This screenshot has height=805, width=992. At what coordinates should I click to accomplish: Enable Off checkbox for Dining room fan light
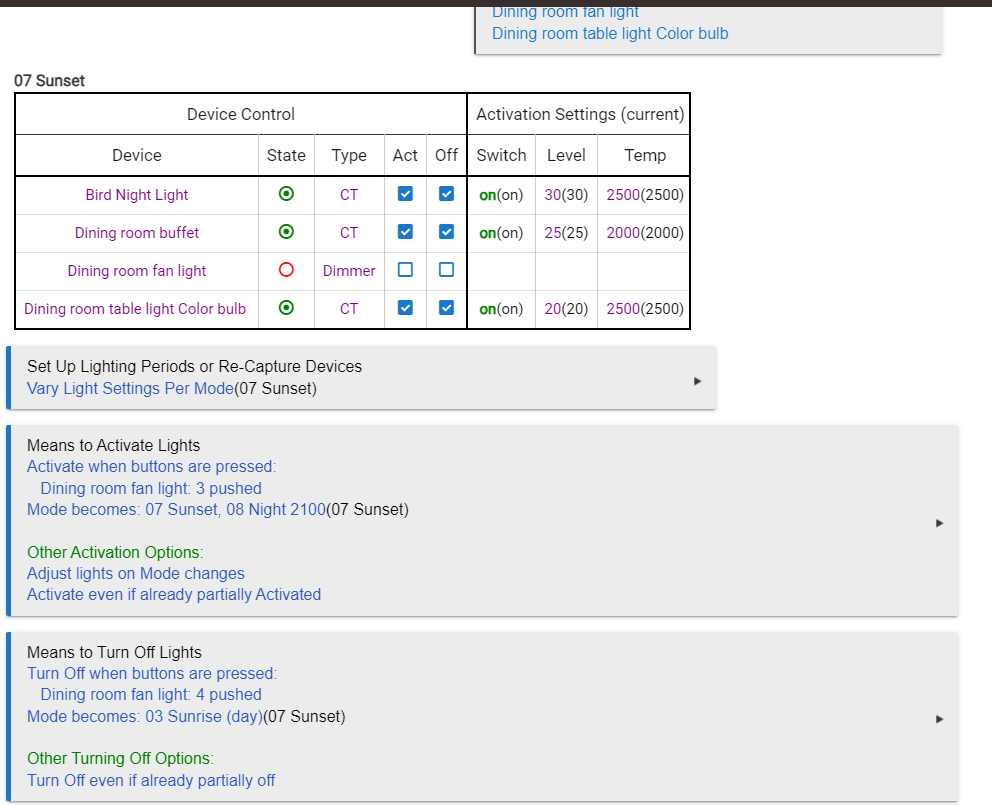(446, 270)
